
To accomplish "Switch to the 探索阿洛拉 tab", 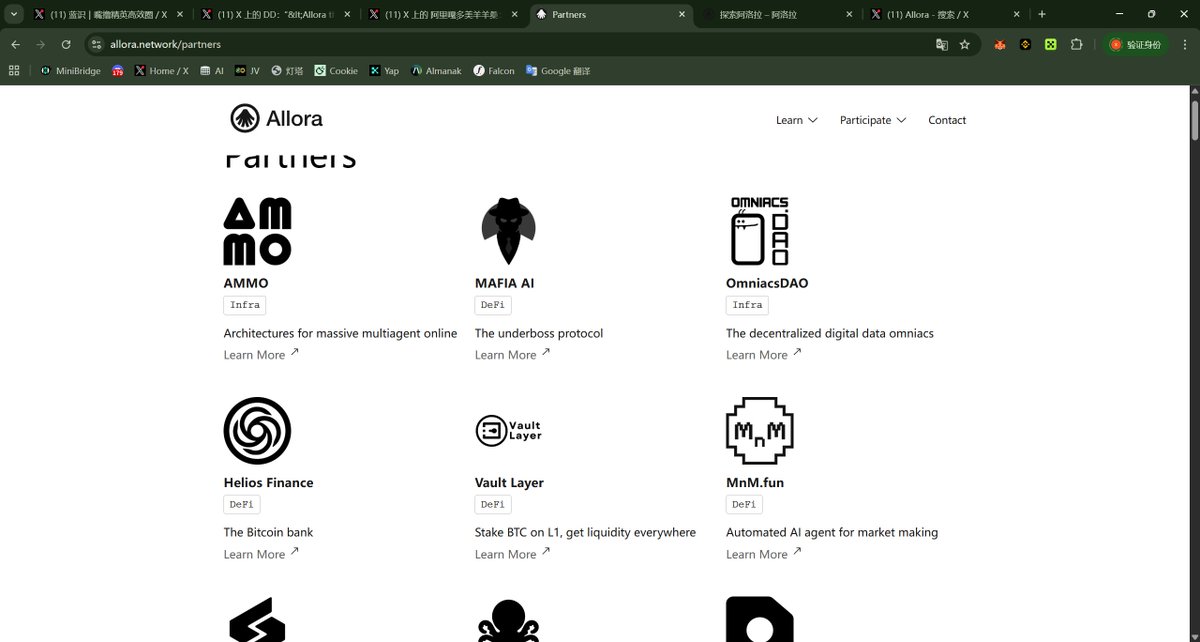I will (x=776, y=15).
